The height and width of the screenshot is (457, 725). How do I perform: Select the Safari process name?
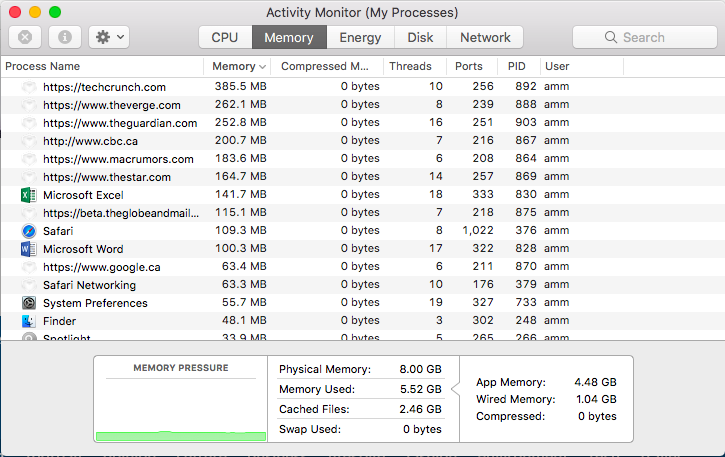point(58,231)
